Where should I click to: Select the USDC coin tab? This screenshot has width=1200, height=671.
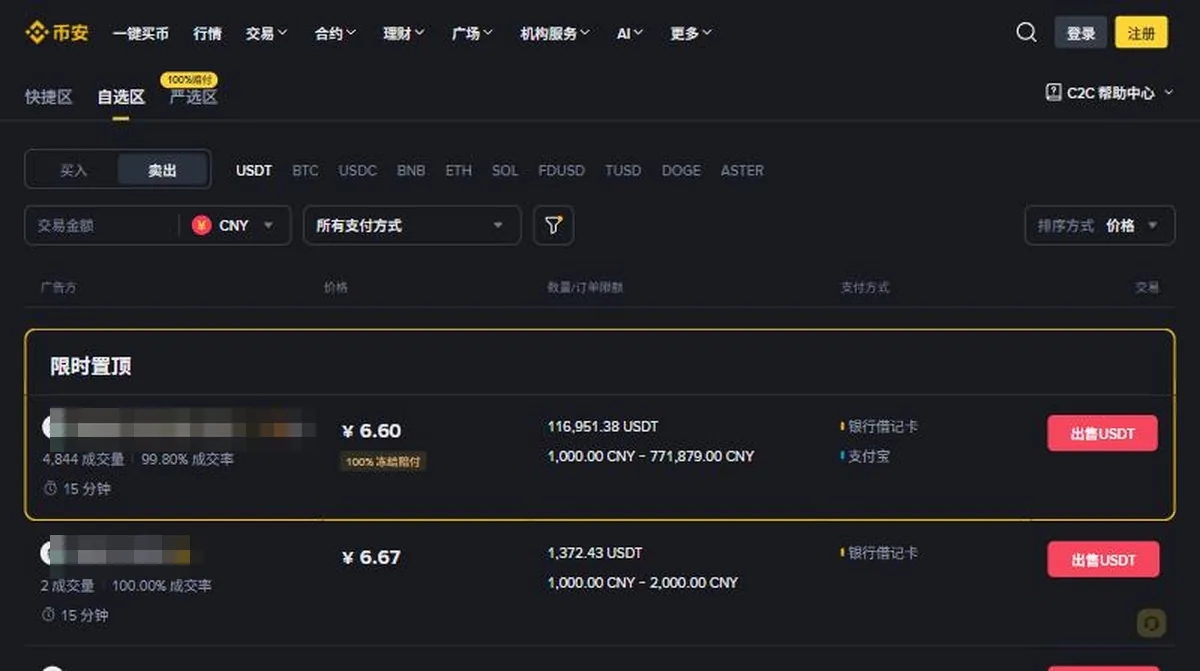[358, 170]
